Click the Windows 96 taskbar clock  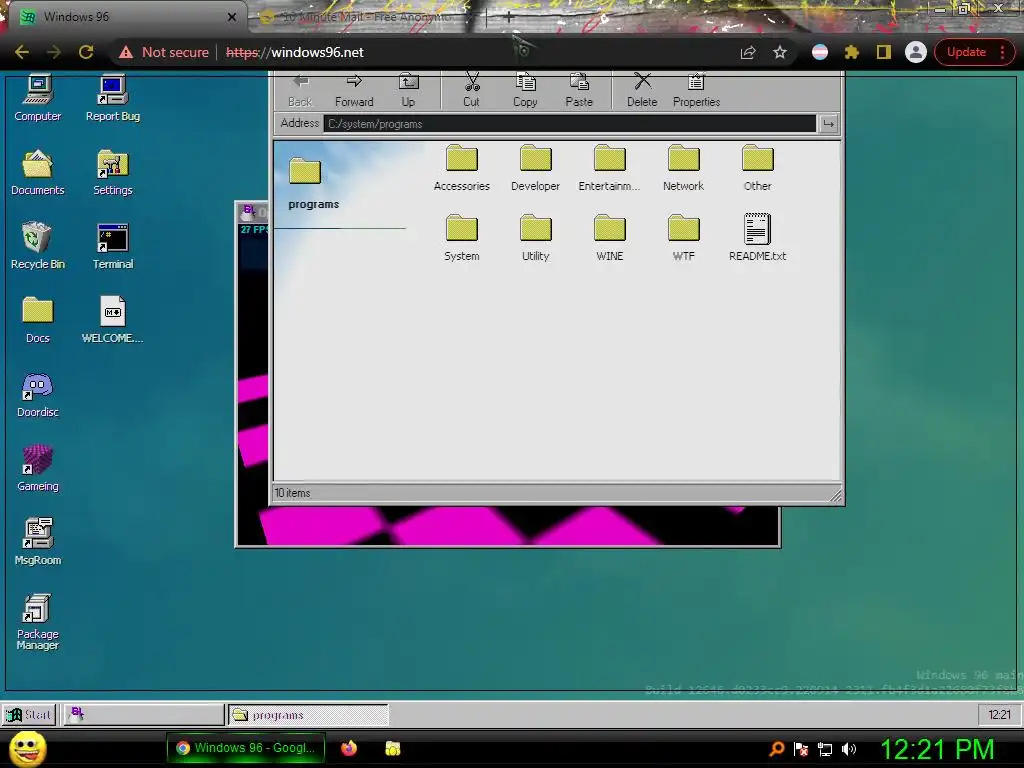coord(999,715)
